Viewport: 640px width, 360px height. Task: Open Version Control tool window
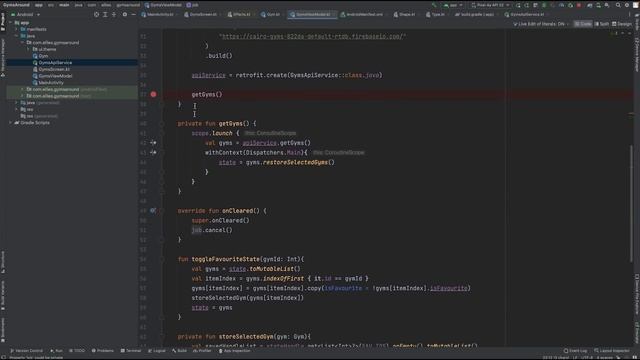26,351
